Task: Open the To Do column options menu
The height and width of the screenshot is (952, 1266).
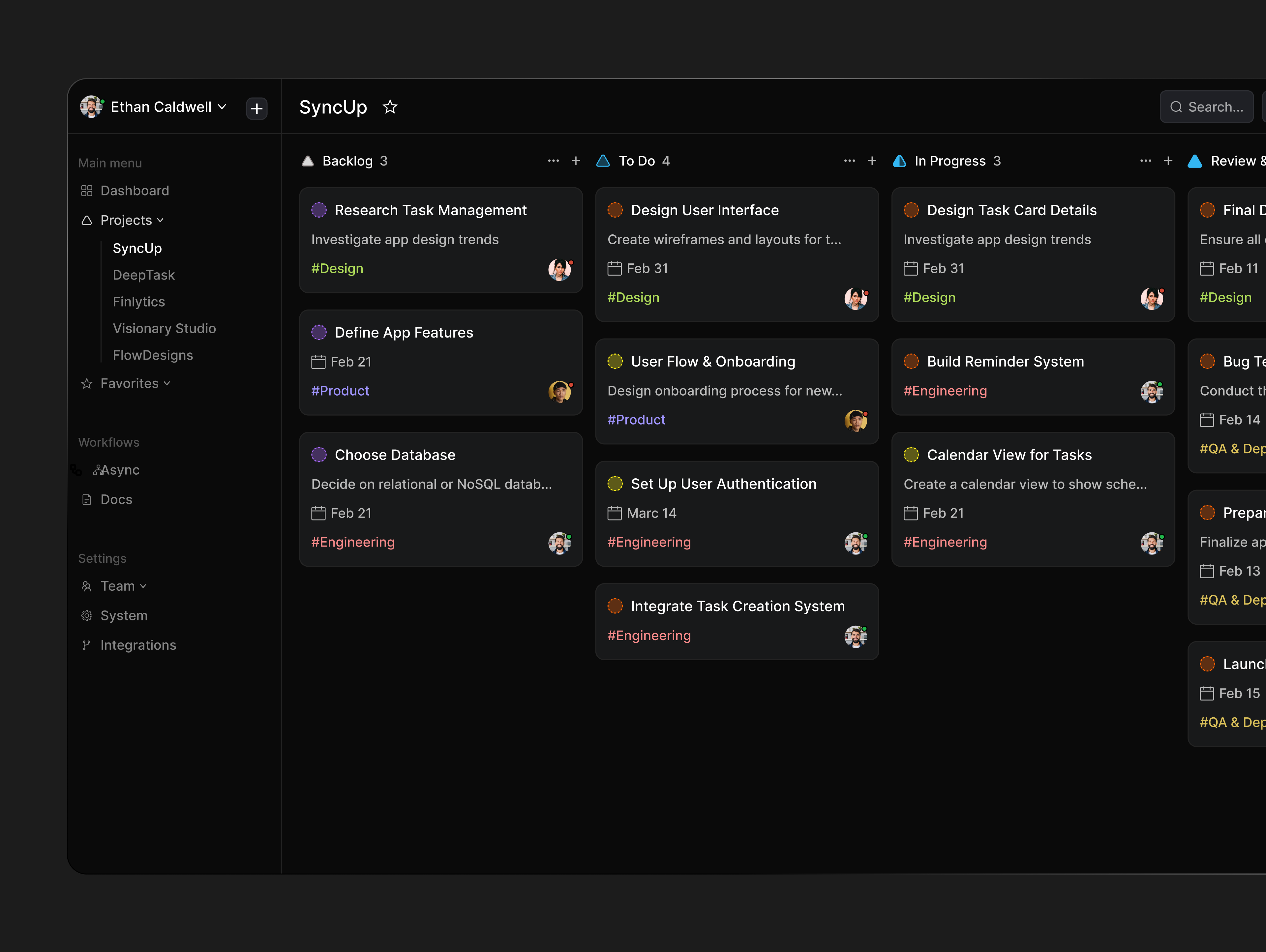Action: click(849, 161)
